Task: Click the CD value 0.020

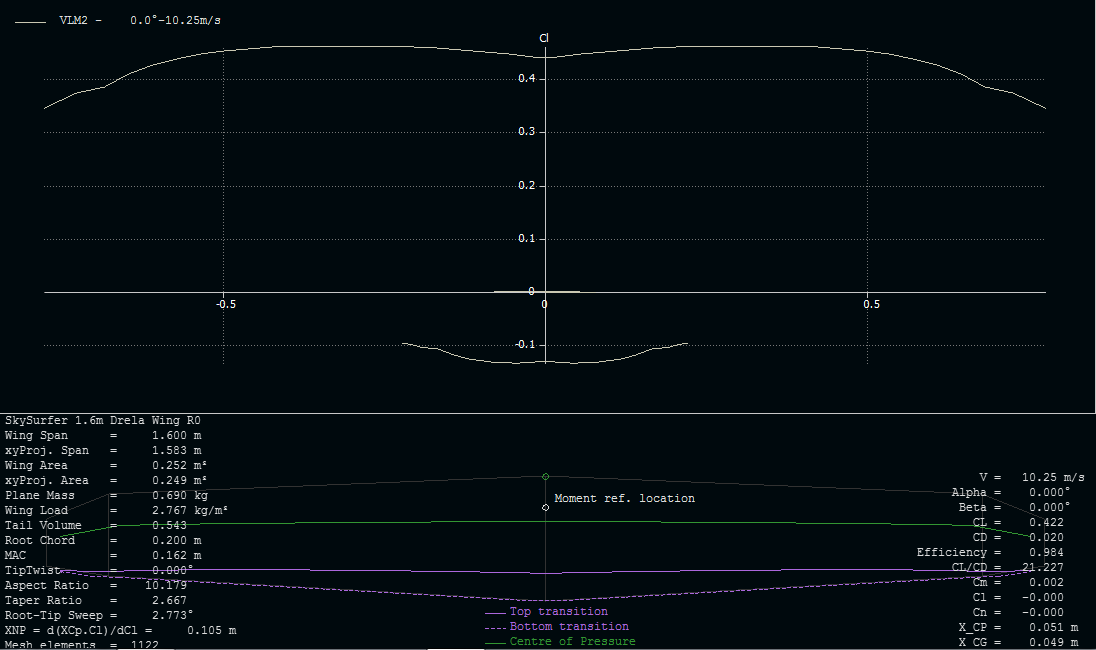Action: tap(1046, 537)
